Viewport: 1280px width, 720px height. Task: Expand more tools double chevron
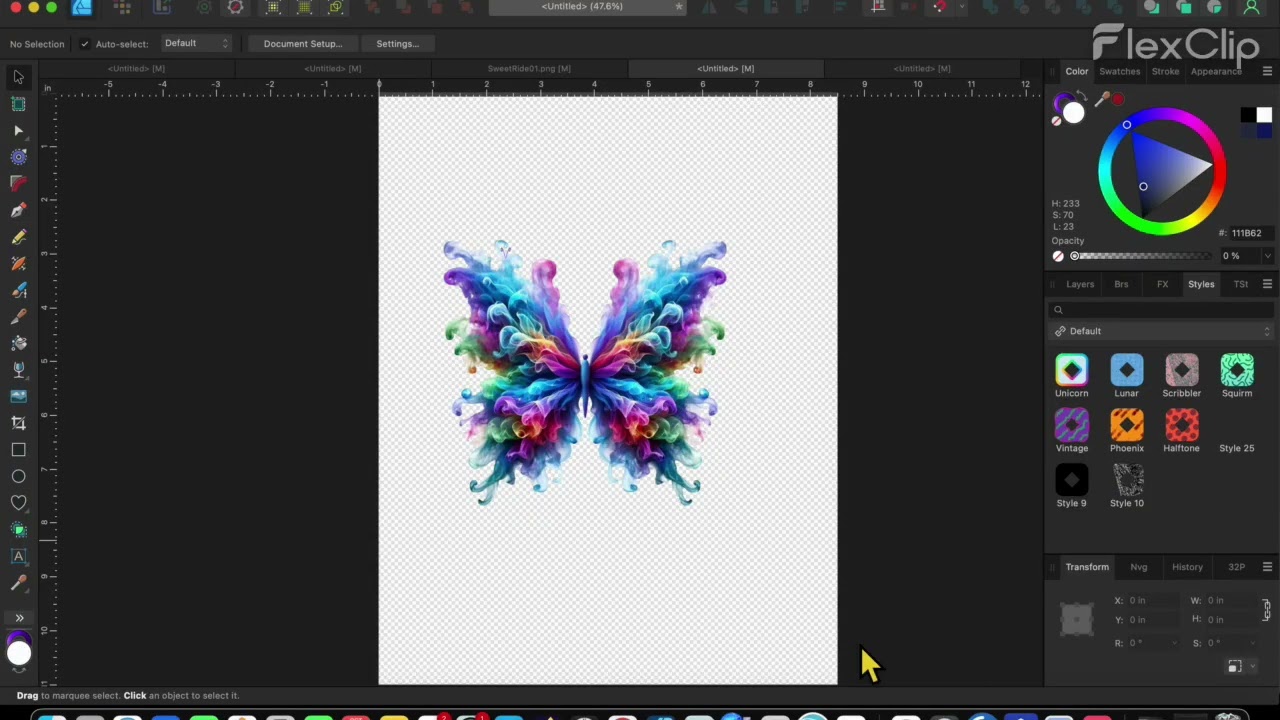18,617
